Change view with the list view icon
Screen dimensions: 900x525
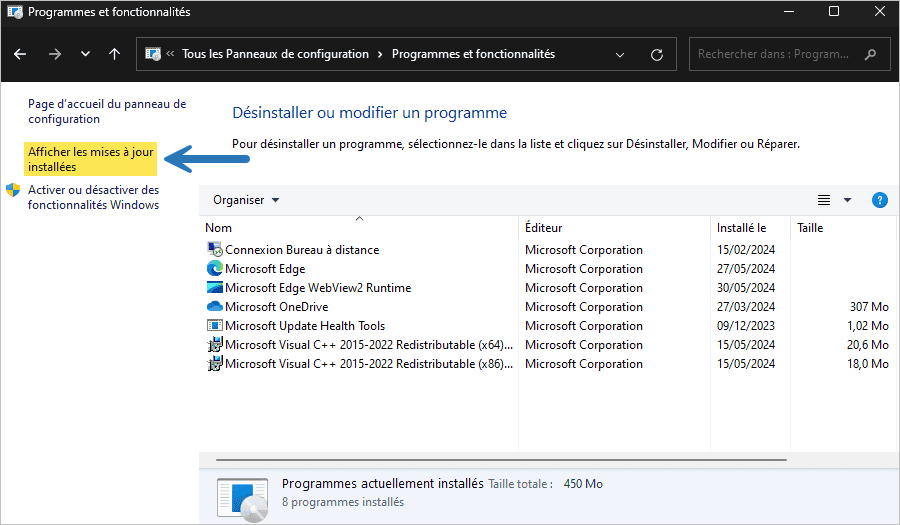point(824,200)
